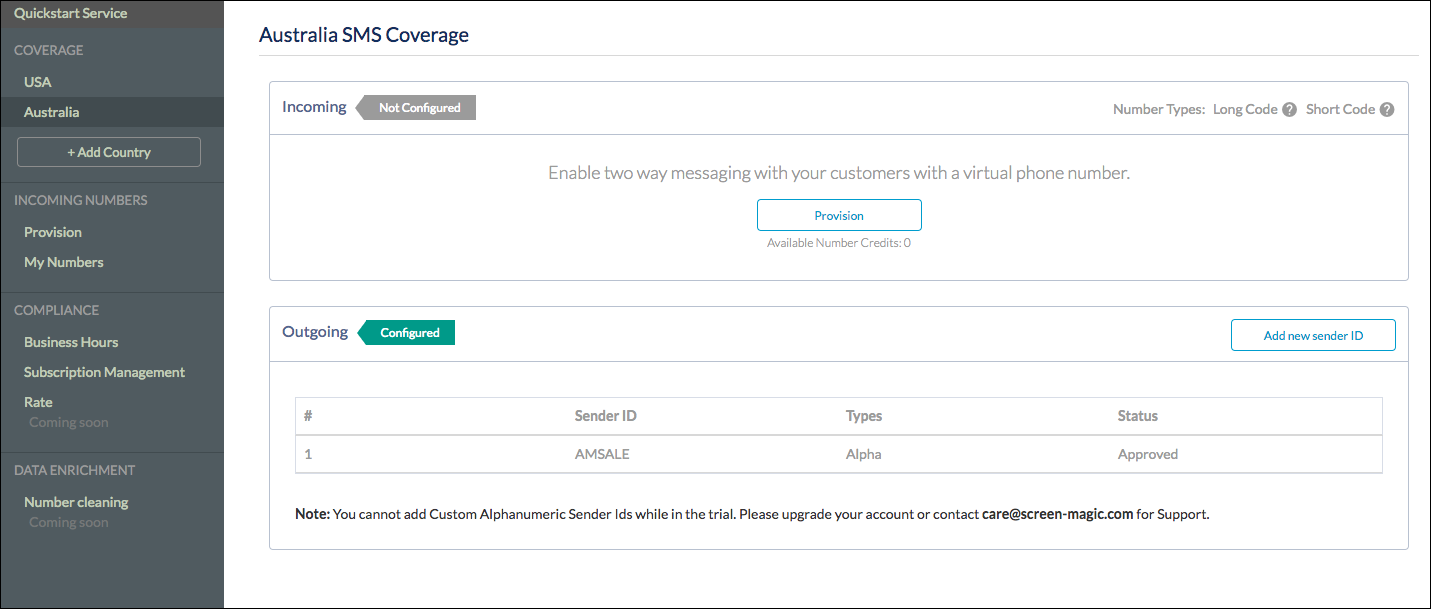The width and height of the screenshot is (1431, 609).
Task: Click the Not Configured status badge
Action: pos(418,108)
